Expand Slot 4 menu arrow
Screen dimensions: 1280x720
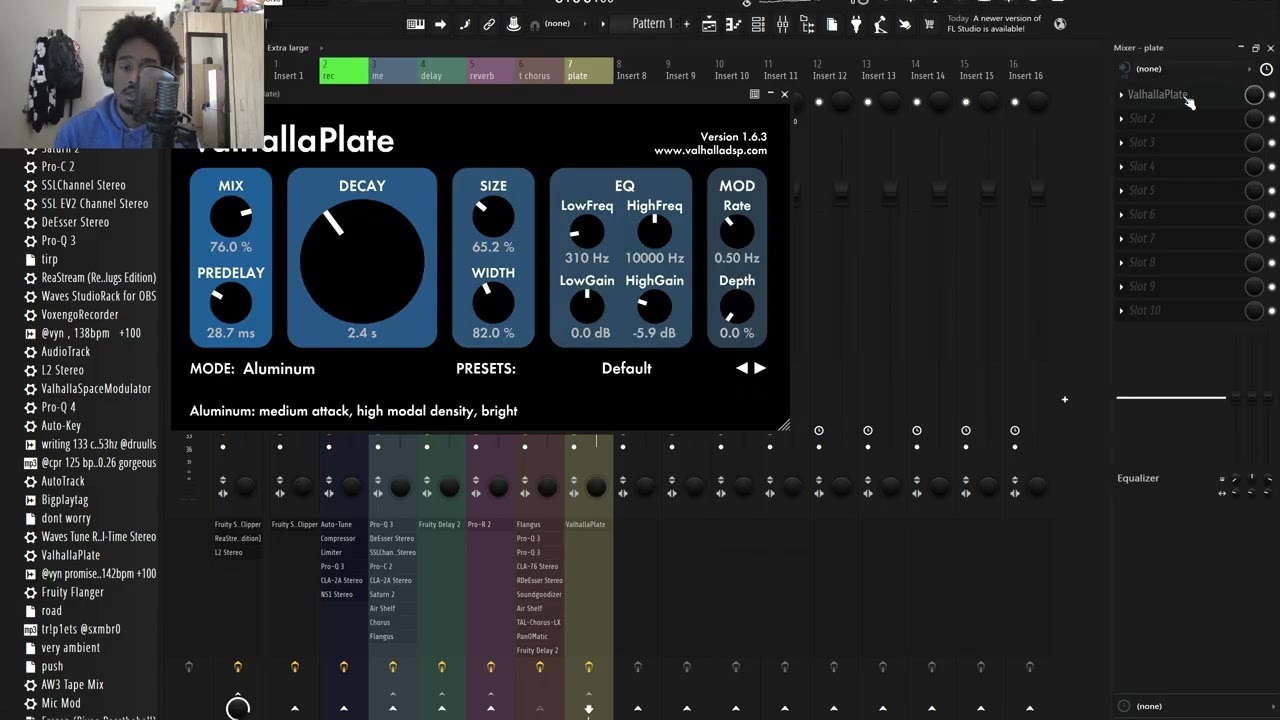pos(1121,167)
